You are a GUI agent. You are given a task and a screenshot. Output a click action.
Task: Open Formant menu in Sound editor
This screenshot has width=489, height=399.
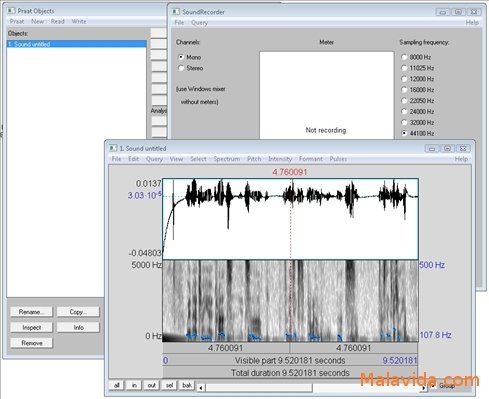[x=311, y=159]
